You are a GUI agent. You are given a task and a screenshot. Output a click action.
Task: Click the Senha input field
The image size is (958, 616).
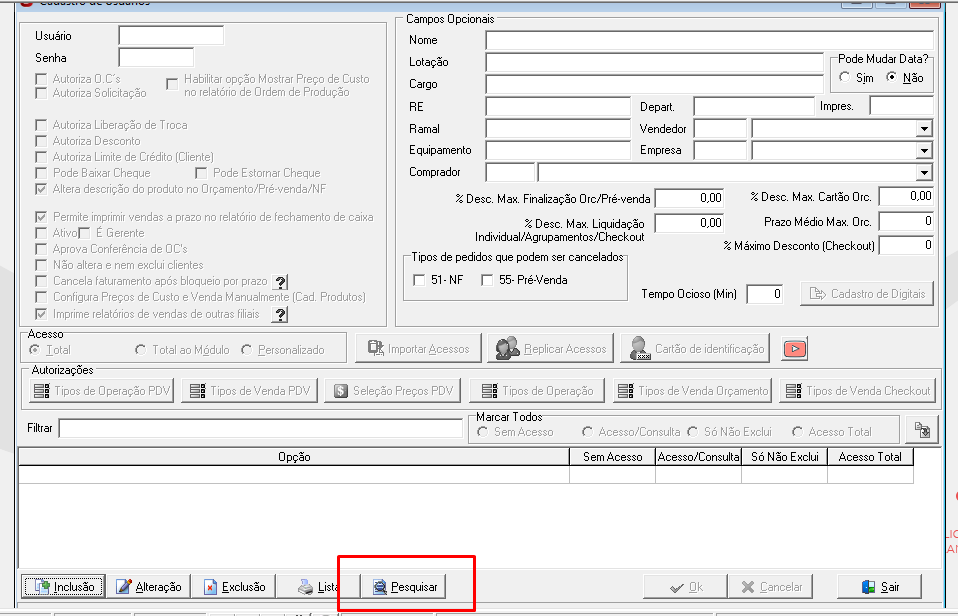[x=156, y=57]
